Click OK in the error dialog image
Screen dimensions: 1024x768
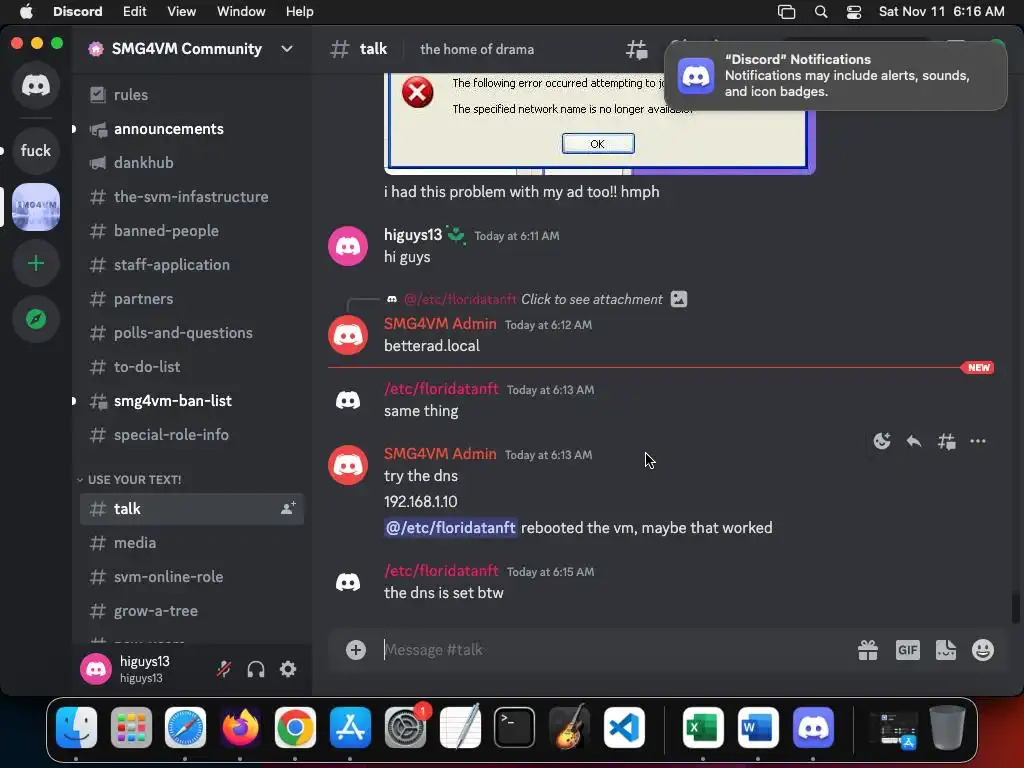pyautogui.click(x=598, y=144)
